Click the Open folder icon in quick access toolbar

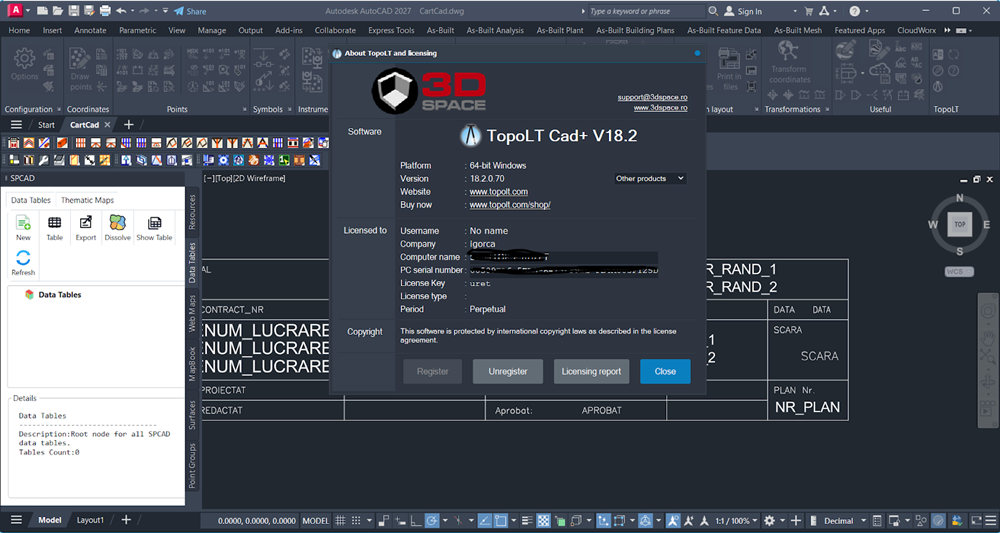pos(58,11)
